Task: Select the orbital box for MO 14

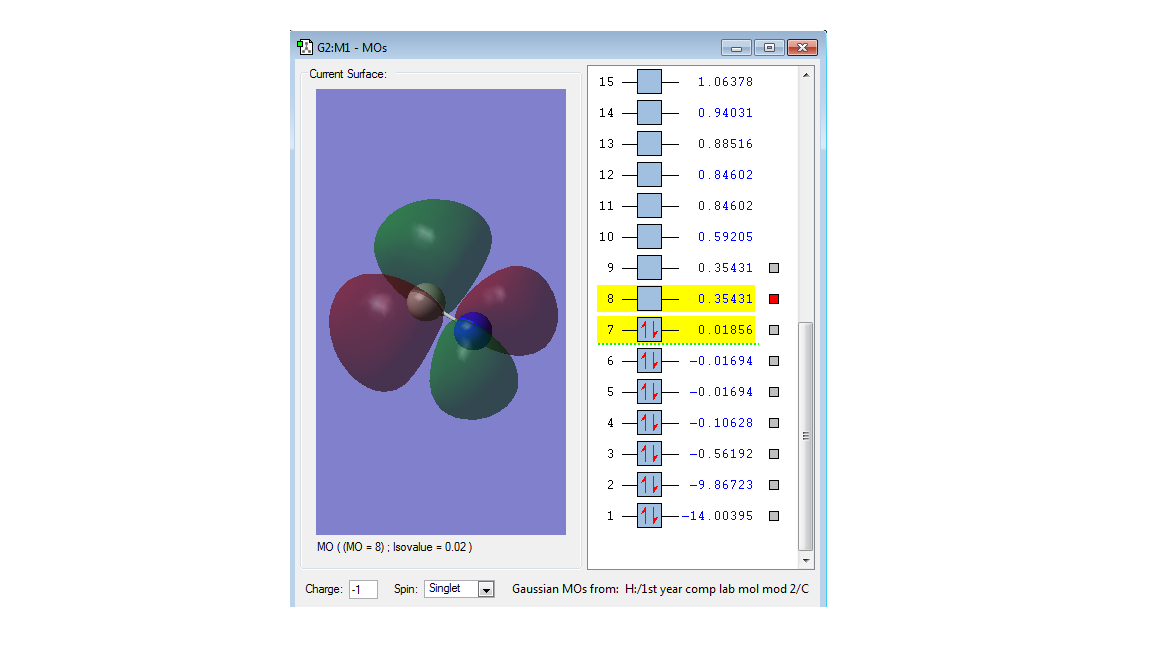Action: (x=649, y=112)
